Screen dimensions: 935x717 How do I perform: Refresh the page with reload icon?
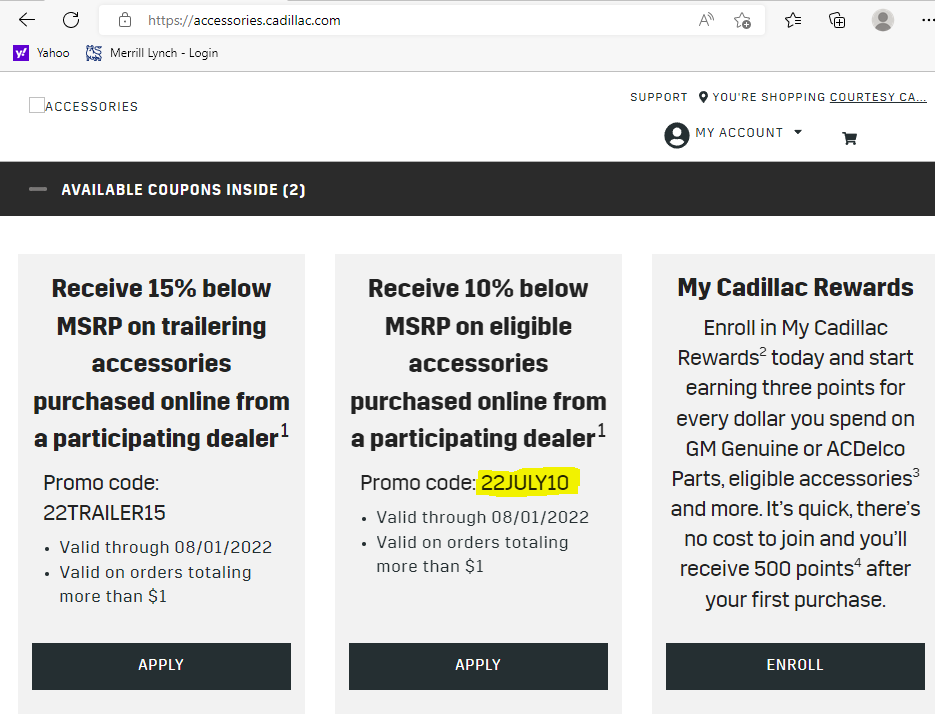pyautogui.click(x=71, y=20)
